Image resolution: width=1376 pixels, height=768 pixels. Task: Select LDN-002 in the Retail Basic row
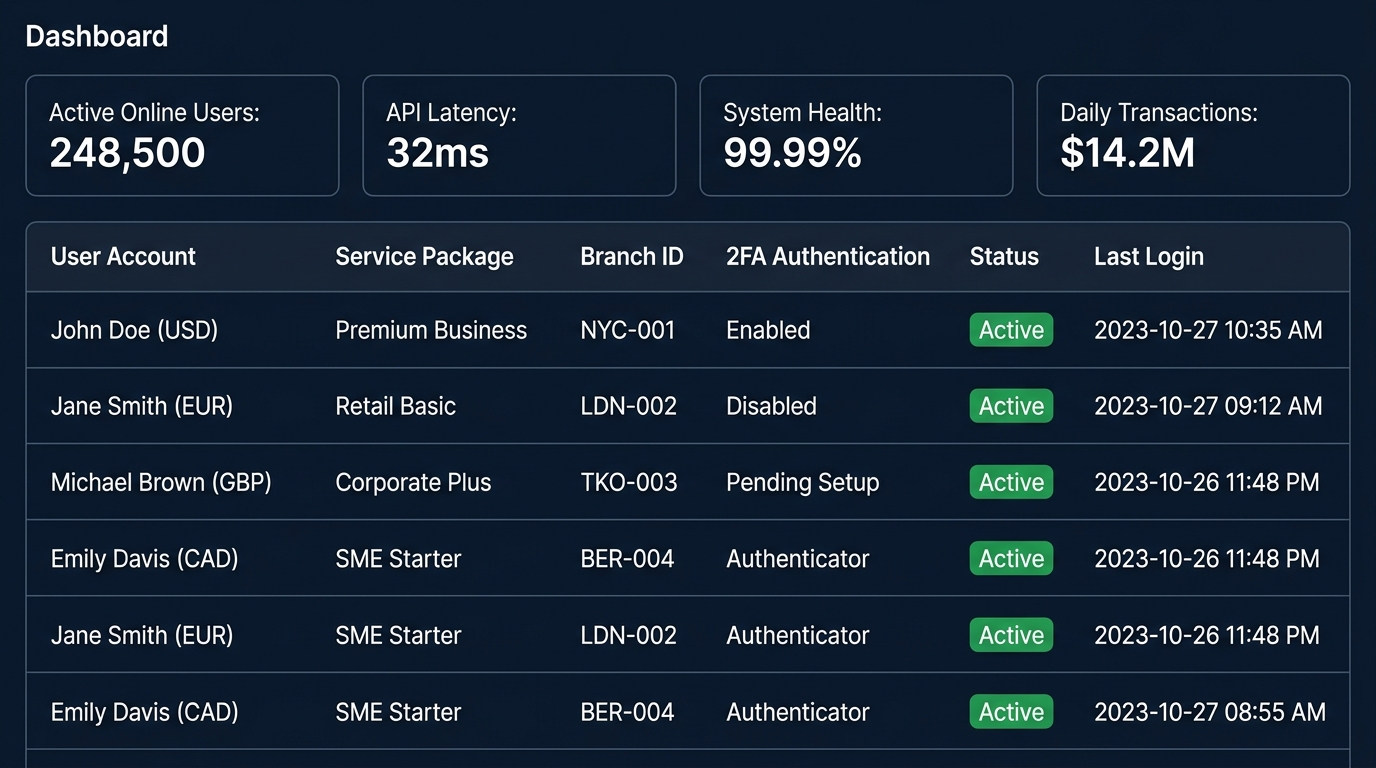tap(628, 406)
